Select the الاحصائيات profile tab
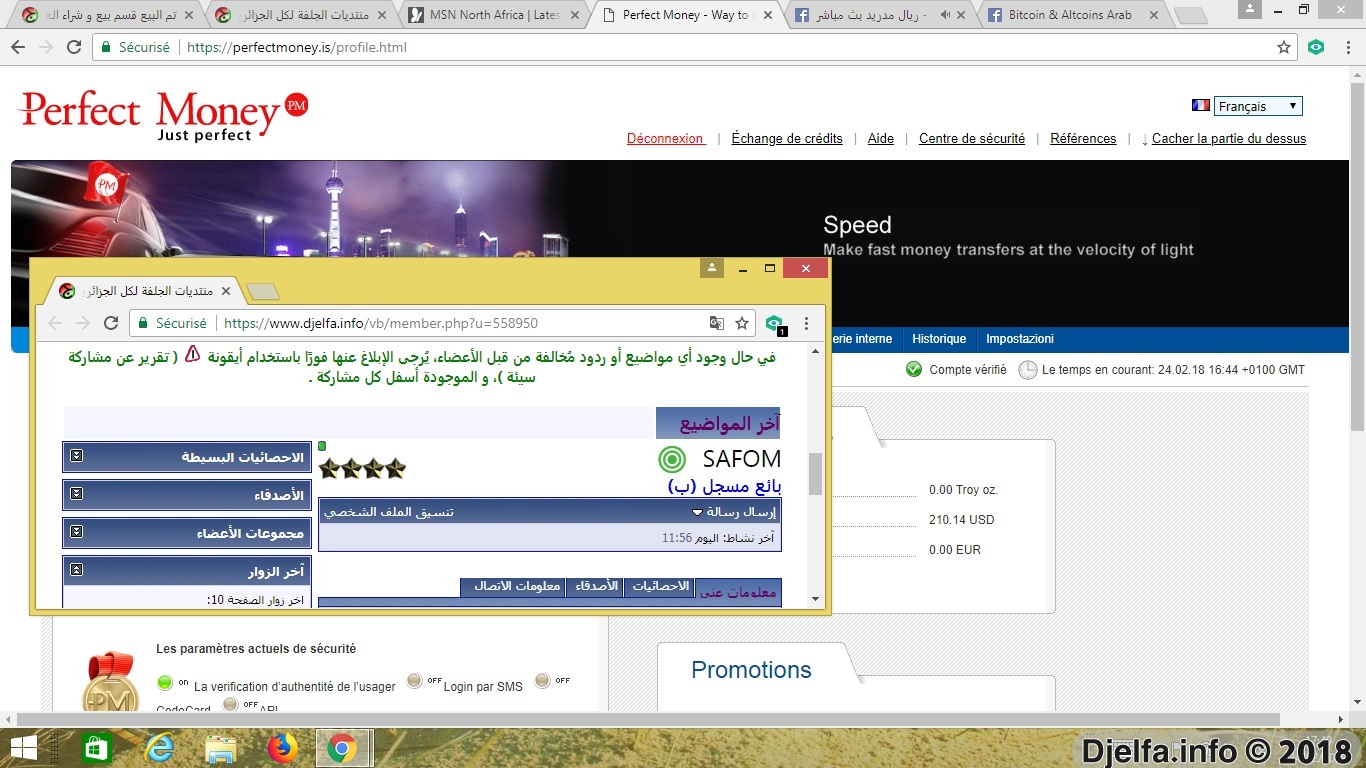This screenshot has height=768, width=1366. (x=659, y=586)
